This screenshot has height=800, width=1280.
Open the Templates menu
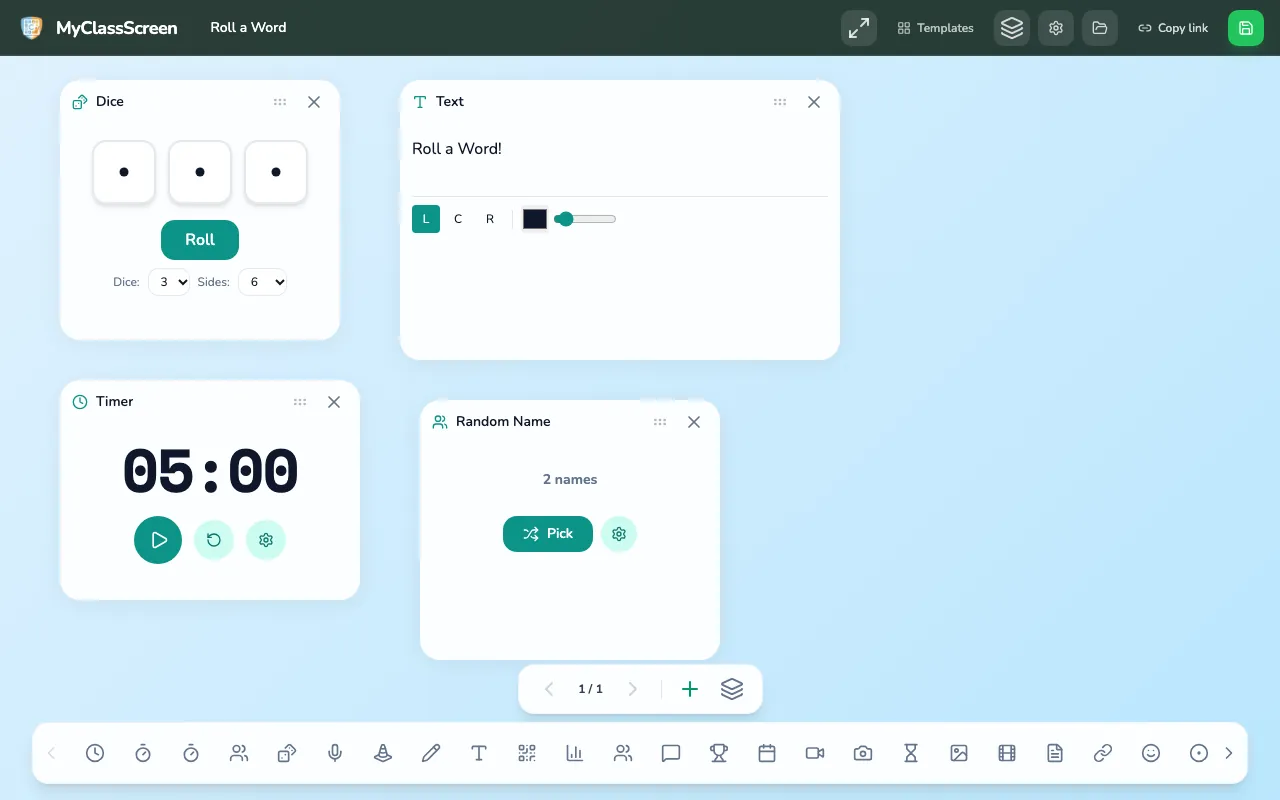click(936, 28)
